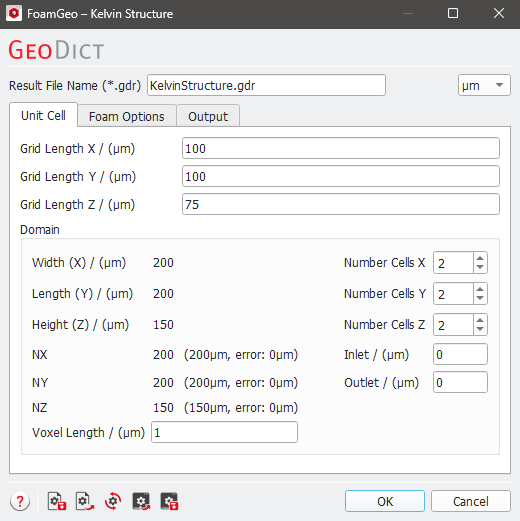The height and width of the screenshot is (521, 520).
Task: Open the help question mark button
Action: (20, 501)
